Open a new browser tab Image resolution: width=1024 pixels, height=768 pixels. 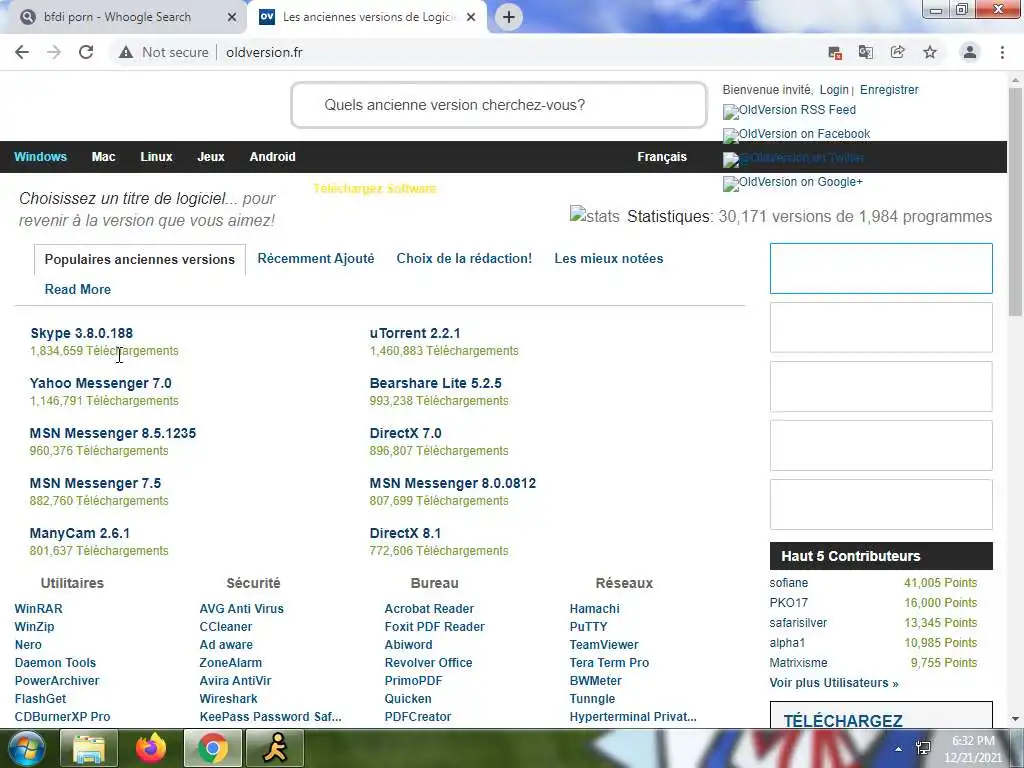click(509, 17)
